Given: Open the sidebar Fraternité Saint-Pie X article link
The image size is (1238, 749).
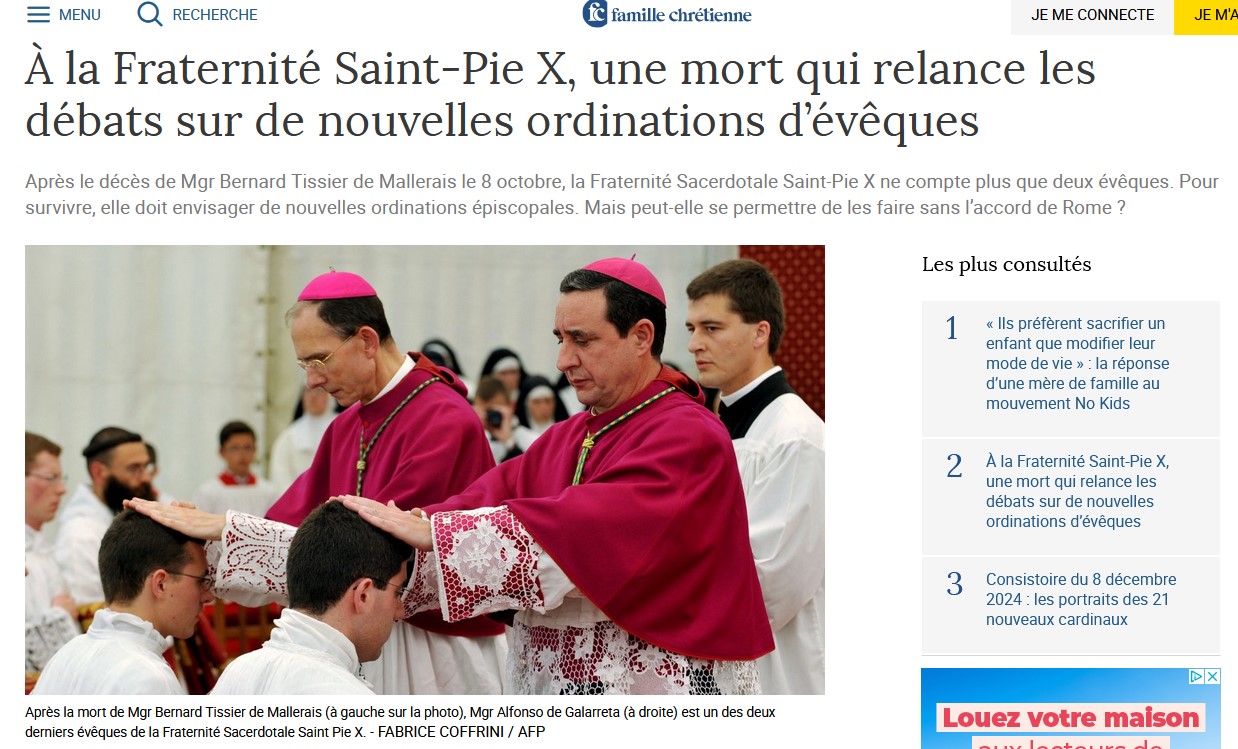Looking at the screenshot, I should 1077,491.
